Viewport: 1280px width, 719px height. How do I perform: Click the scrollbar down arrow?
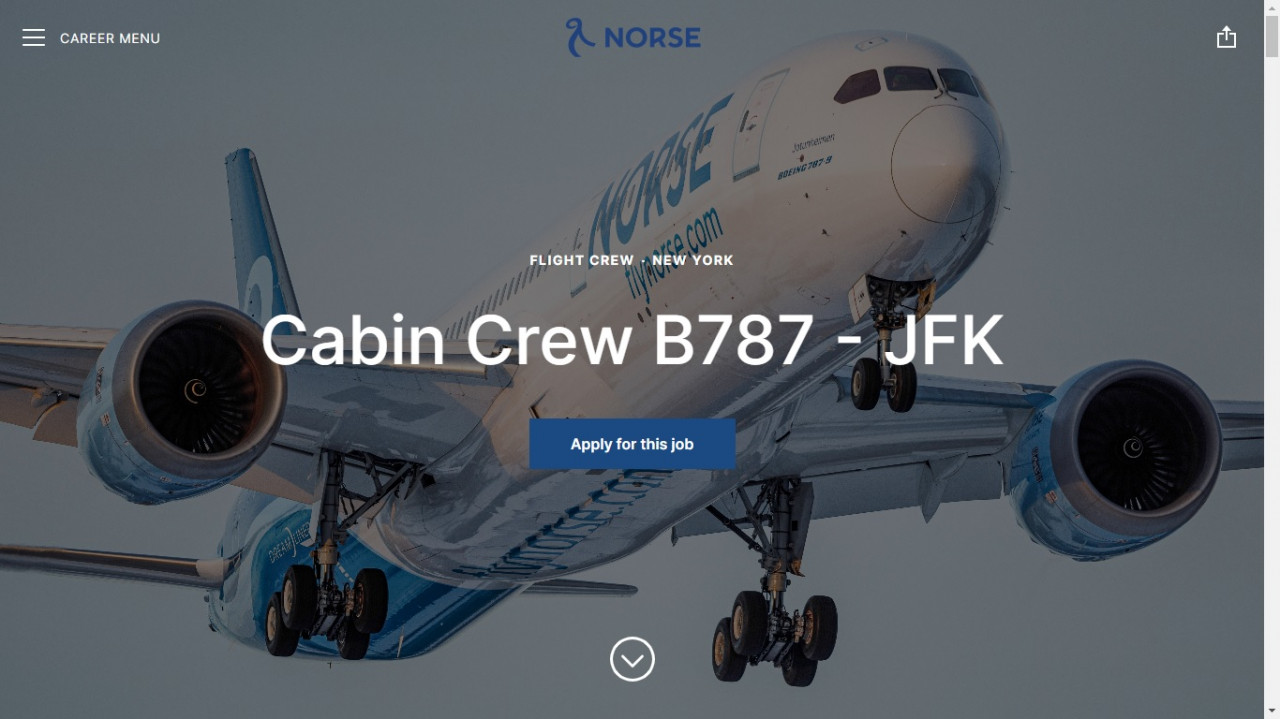click(x=1272, y=711)
